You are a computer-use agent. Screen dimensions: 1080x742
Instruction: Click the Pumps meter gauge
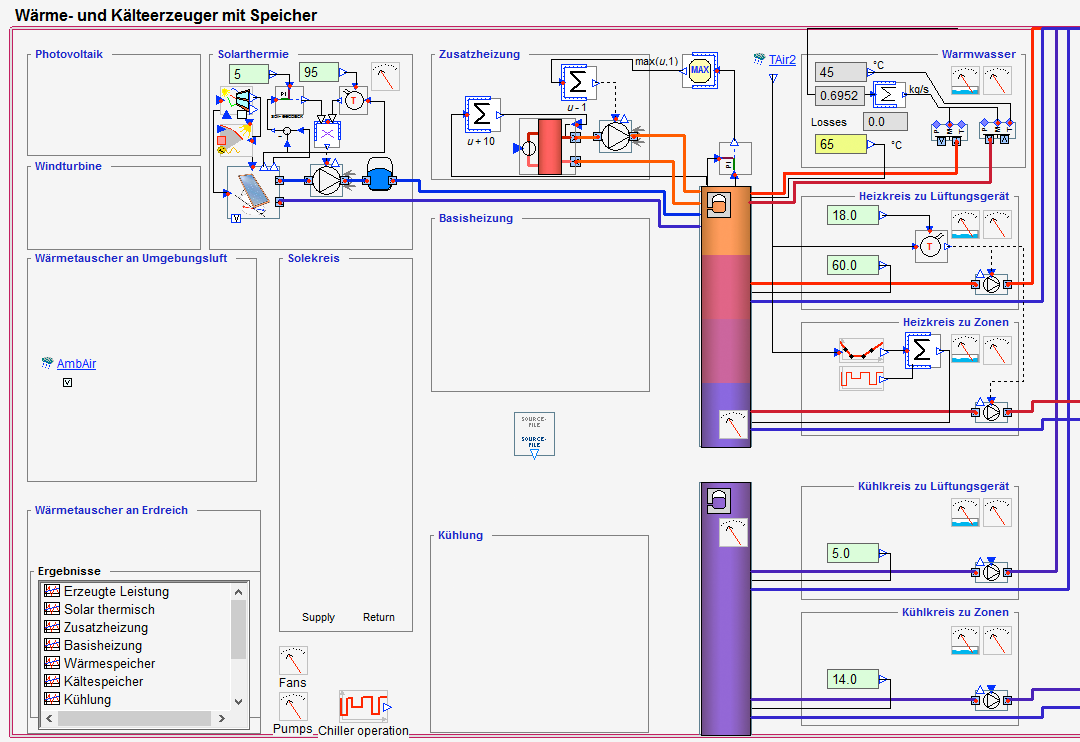coord(293,707)
